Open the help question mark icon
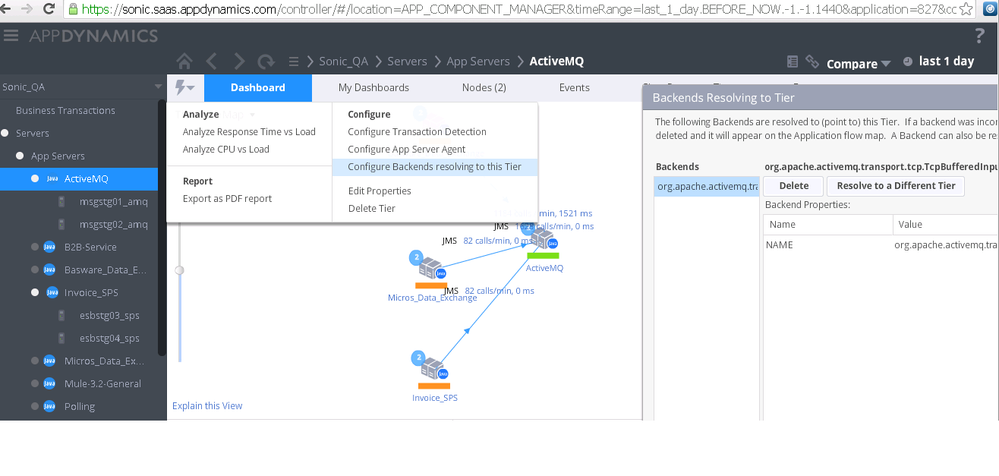999x476 pixels. click(x=979, y=36)
